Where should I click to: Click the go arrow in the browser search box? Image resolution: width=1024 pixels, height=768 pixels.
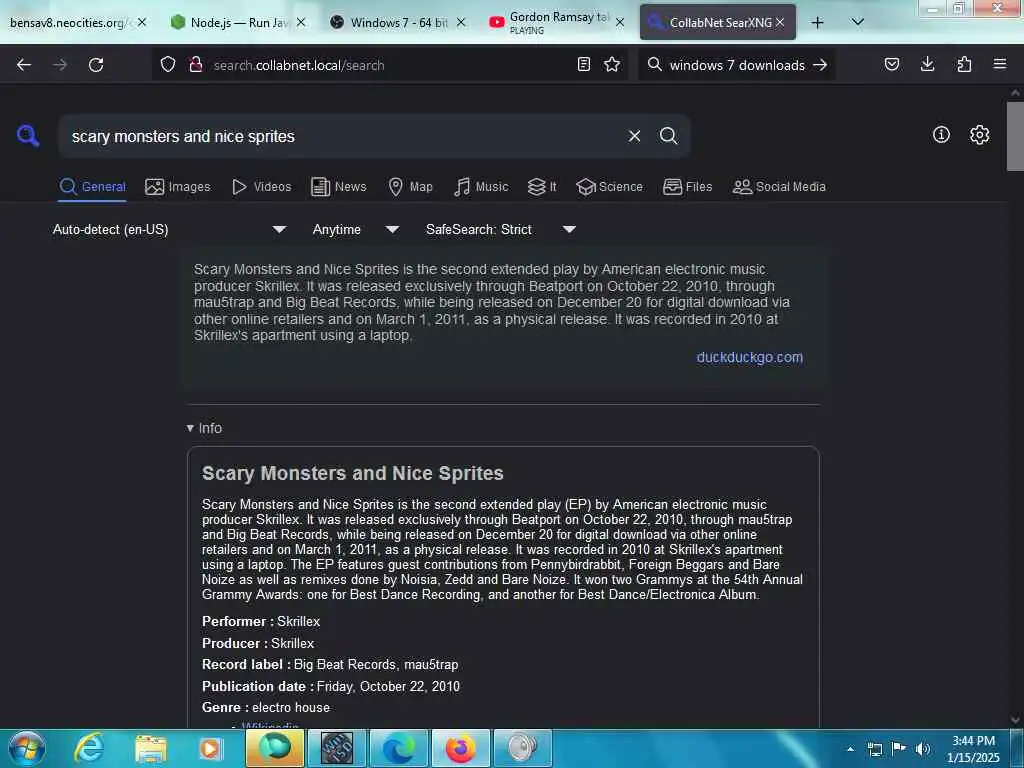[x=820, y=65]
